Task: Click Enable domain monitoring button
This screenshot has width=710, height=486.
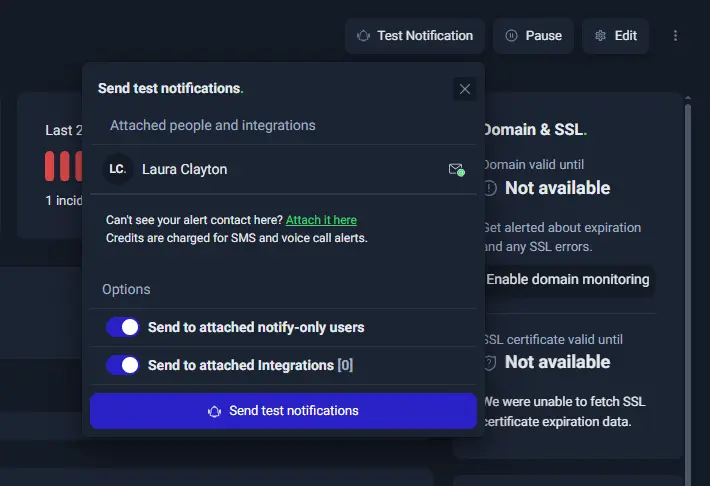Action: [568, 279]
